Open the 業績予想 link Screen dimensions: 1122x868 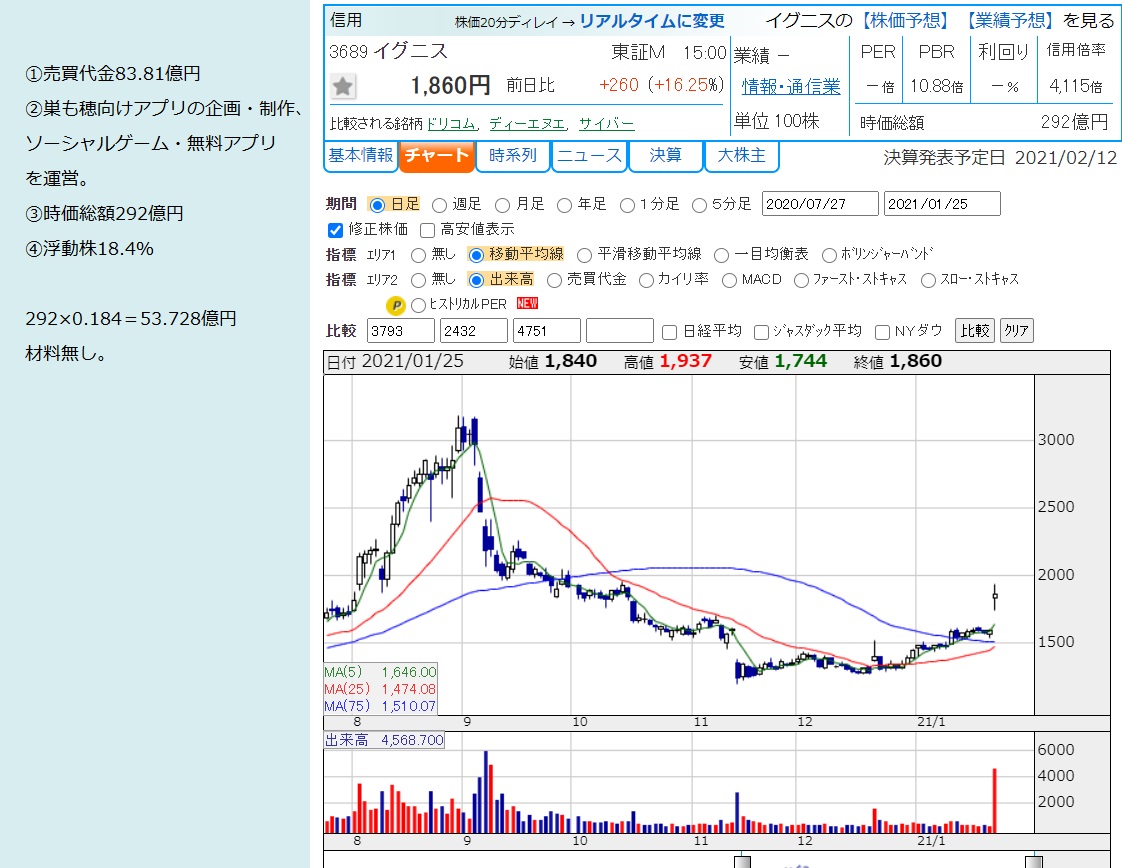(1009, 21)
